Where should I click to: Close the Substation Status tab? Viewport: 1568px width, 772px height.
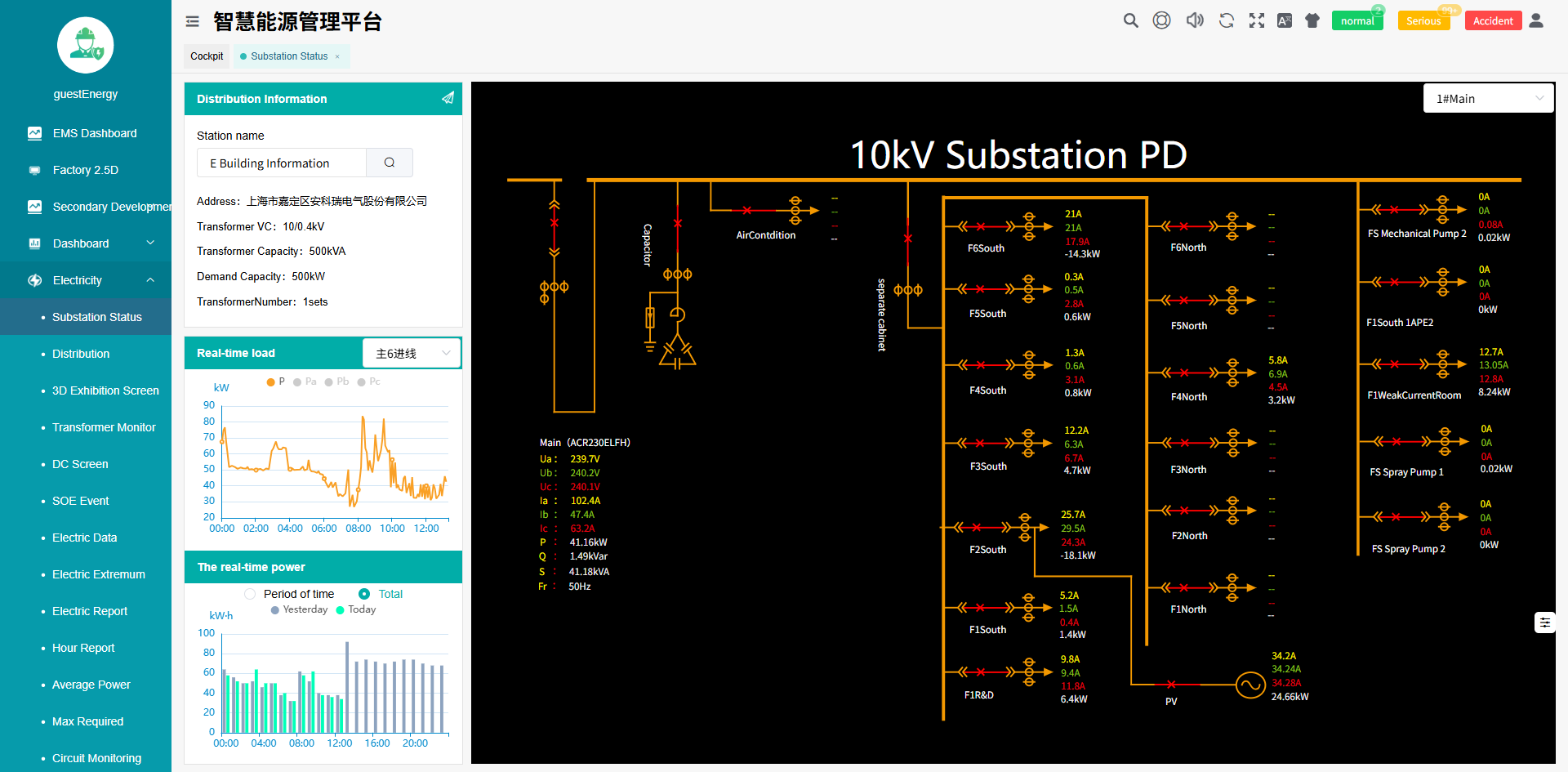[337, 56]
